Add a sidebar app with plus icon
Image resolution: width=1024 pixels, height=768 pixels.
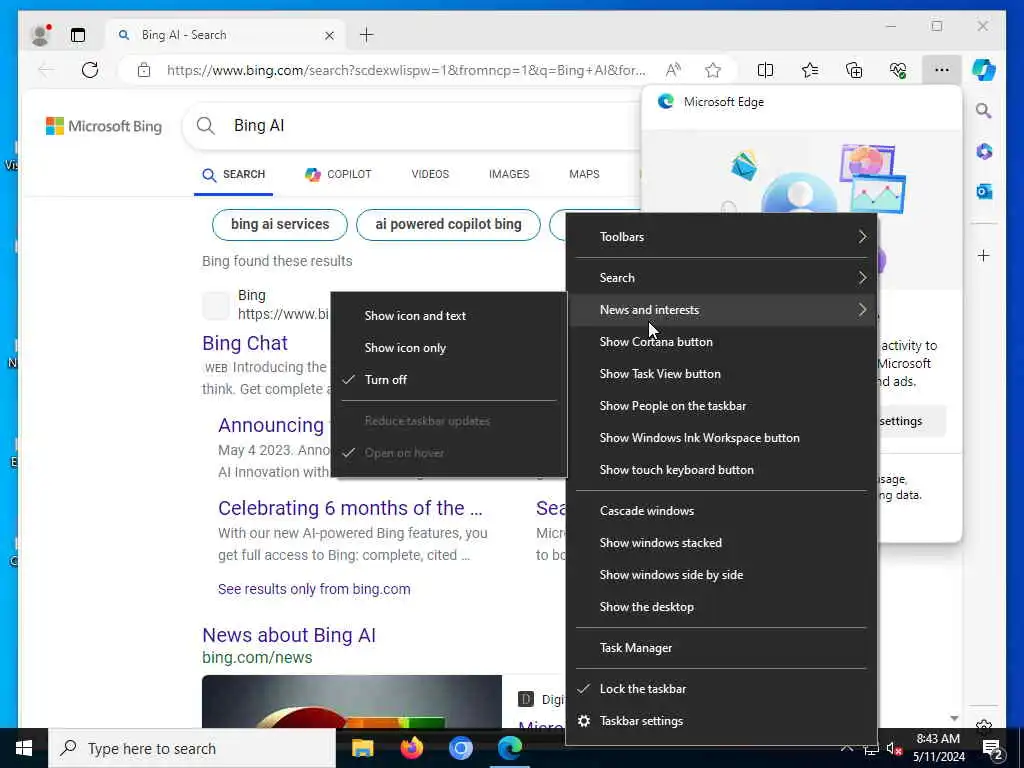point(984,255)
